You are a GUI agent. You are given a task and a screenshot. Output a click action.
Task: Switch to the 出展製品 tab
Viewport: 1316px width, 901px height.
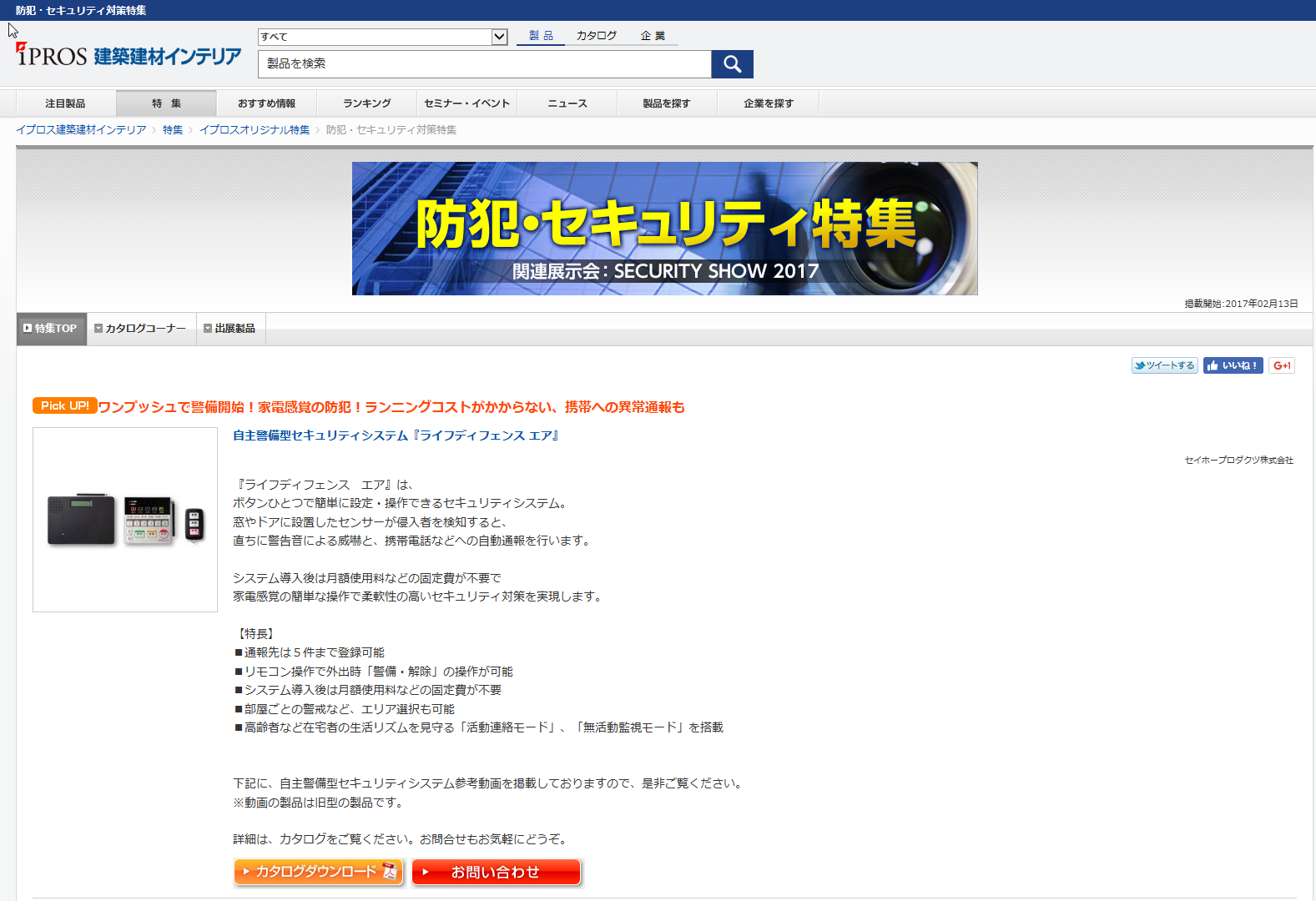(230, 329)
